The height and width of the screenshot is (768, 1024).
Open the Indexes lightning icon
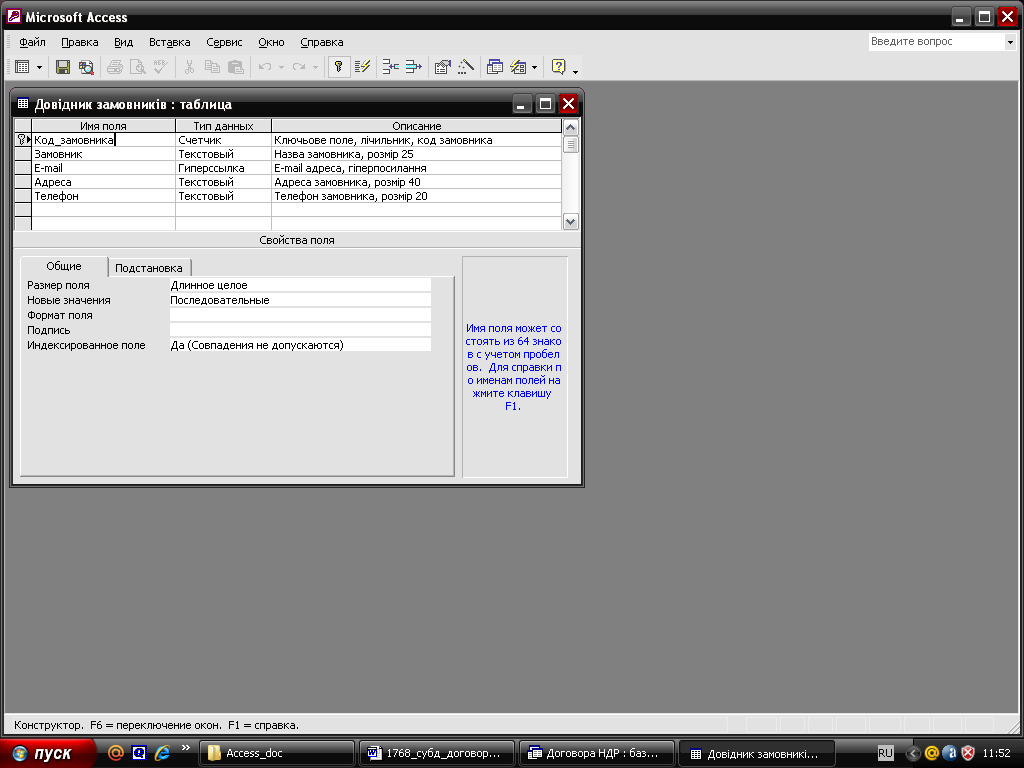pyautogui.click(x=362, y=67)
